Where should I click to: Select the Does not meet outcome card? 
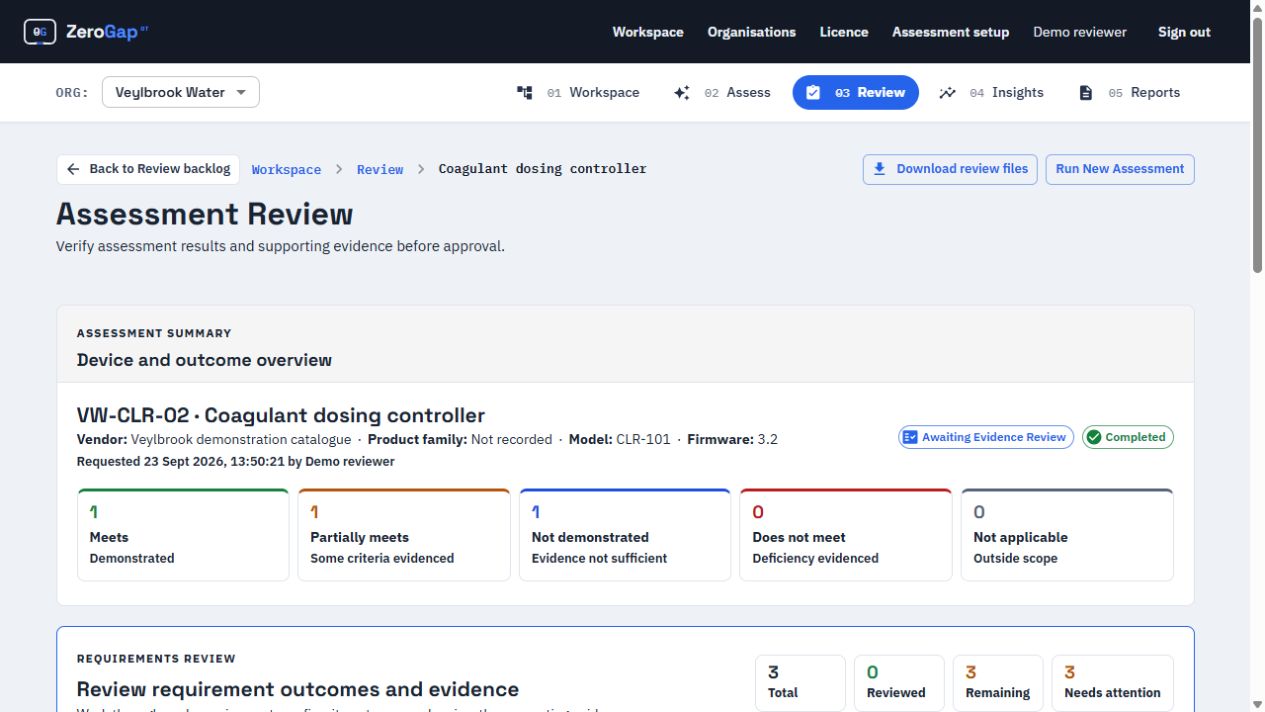(846, 535)
